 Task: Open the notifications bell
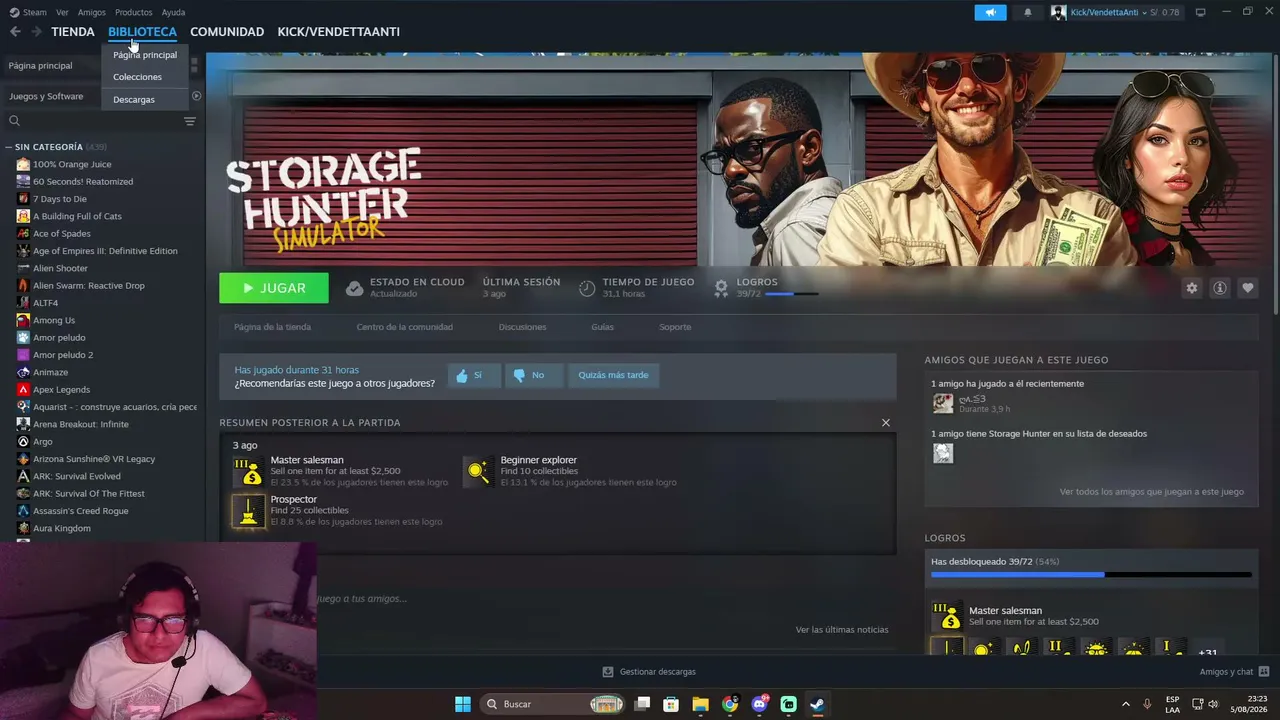[1027, 12]
